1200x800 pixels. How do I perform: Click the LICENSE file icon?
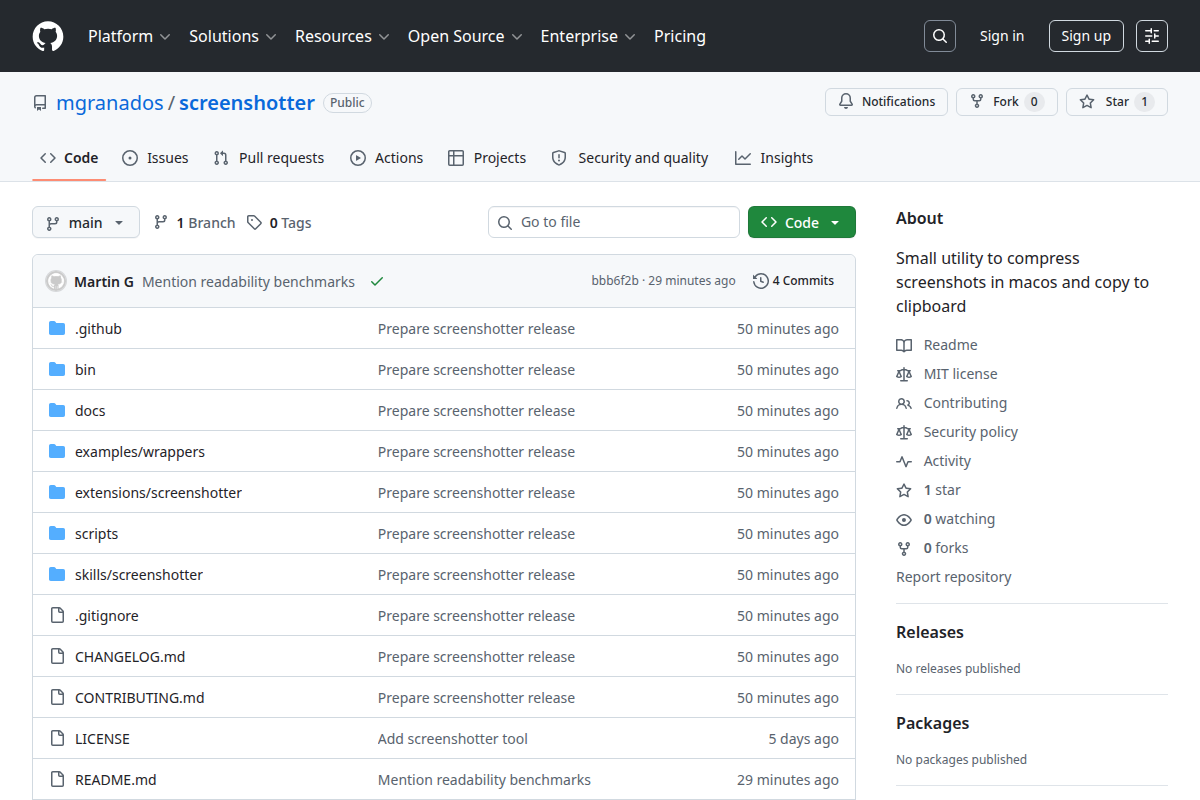[x=57, y=739]
